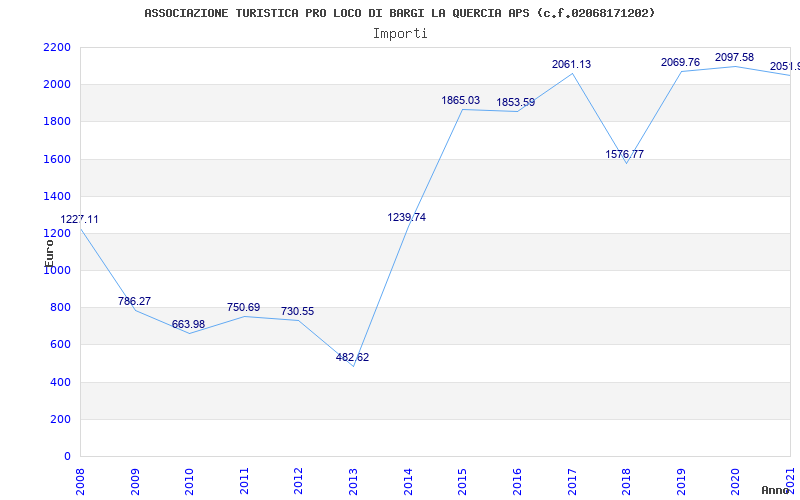Click the x-axis year 2016
The width and height of the screenshot is (800, 500).
point(517,481)
